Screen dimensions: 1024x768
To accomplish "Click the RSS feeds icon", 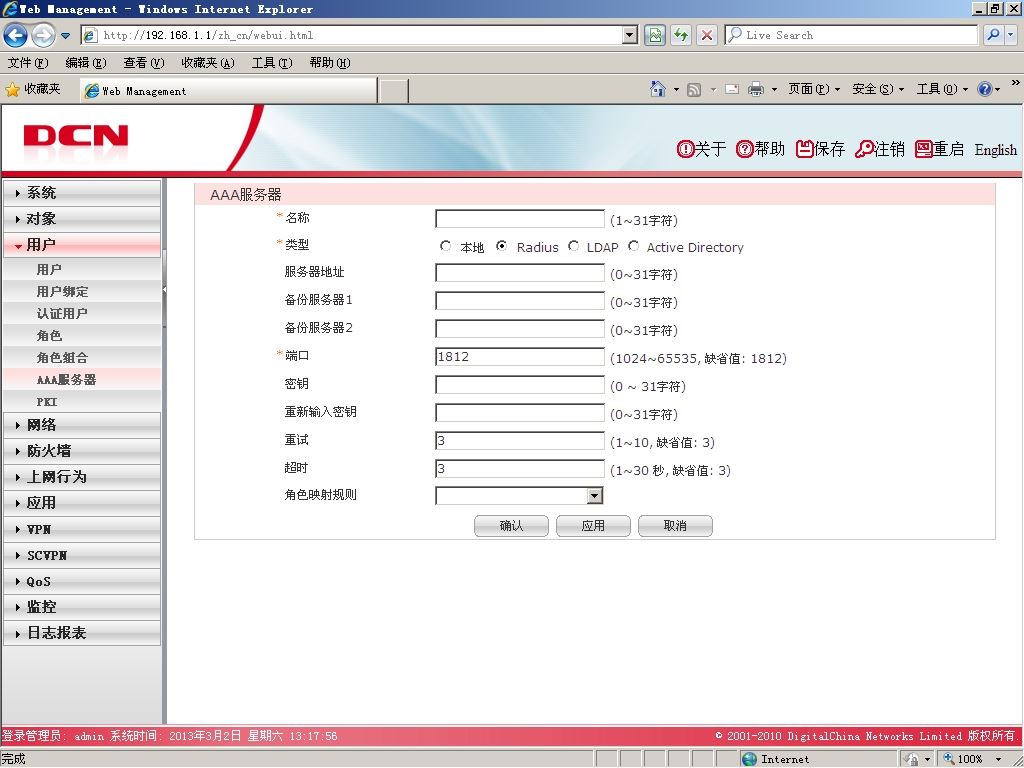I will [x=694, y=89].
